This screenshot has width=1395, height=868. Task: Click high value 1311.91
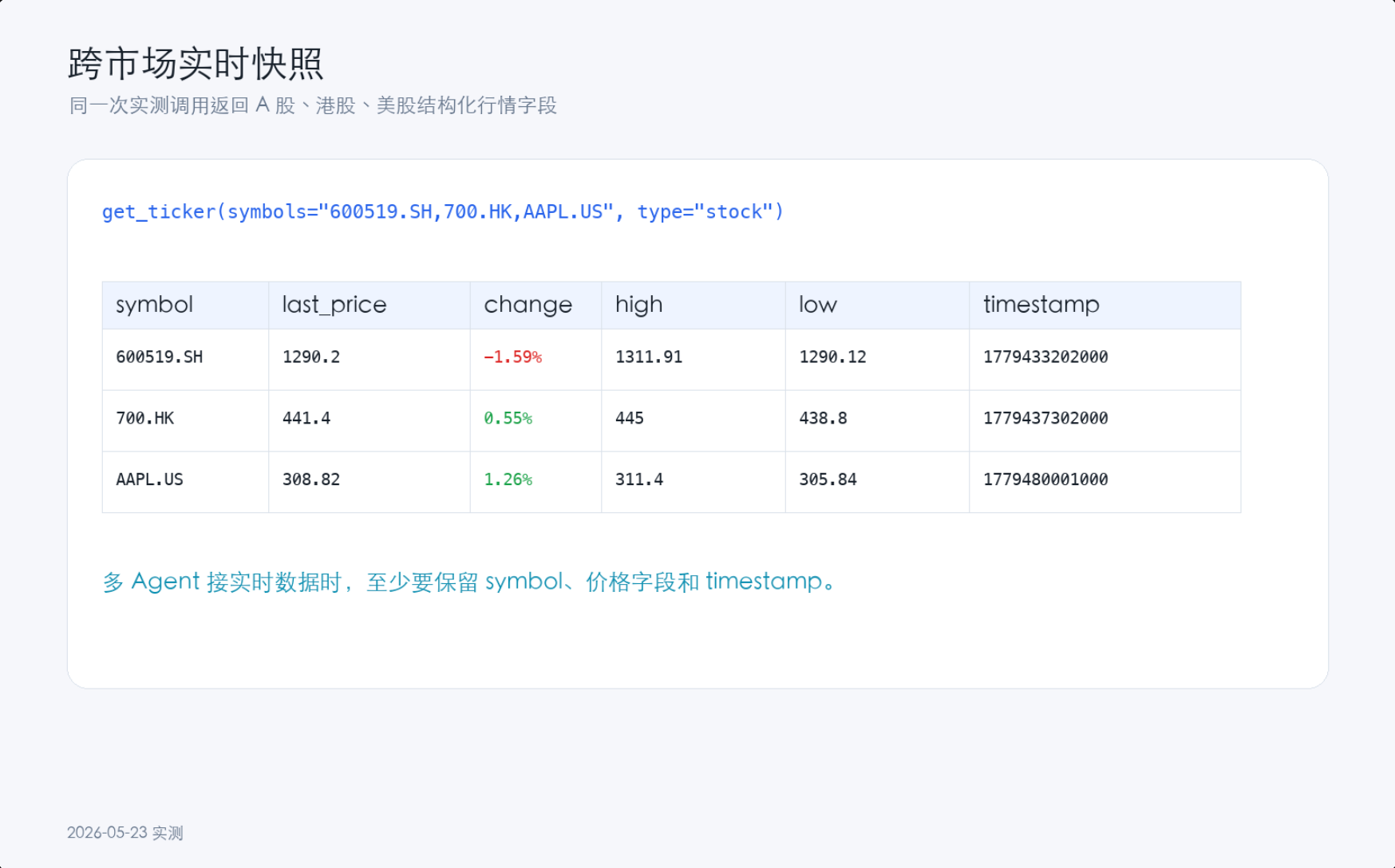[x=649, y=357]
